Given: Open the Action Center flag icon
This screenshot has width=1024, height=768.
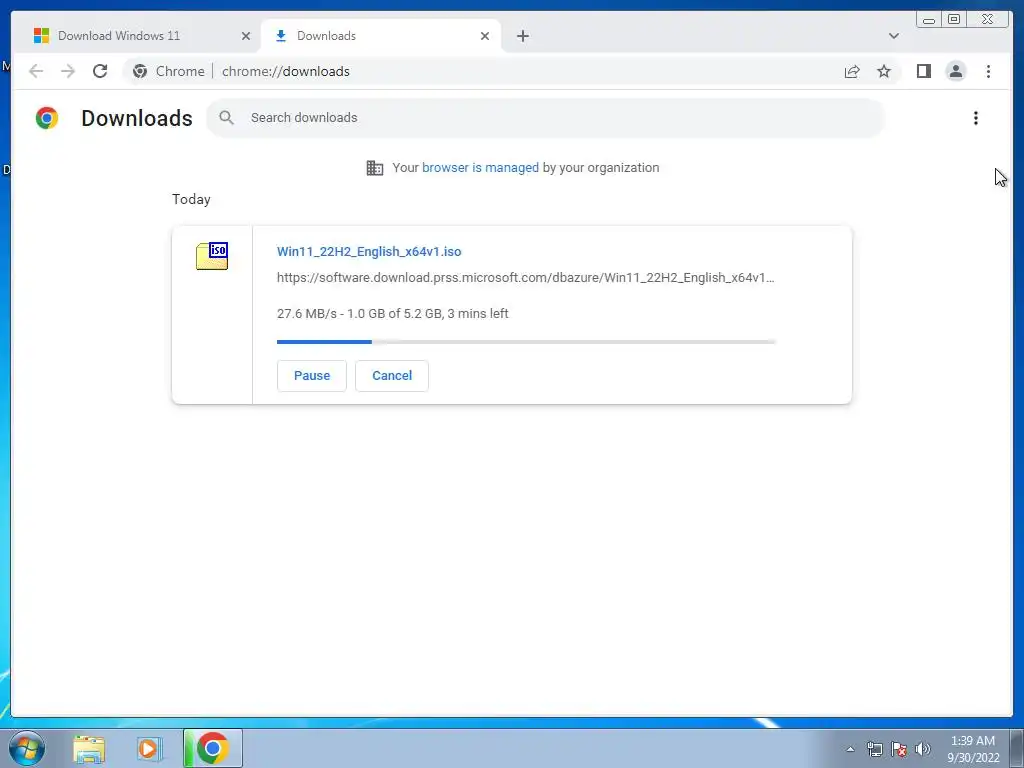Looking at the screenshot, I should coord(899,749).
